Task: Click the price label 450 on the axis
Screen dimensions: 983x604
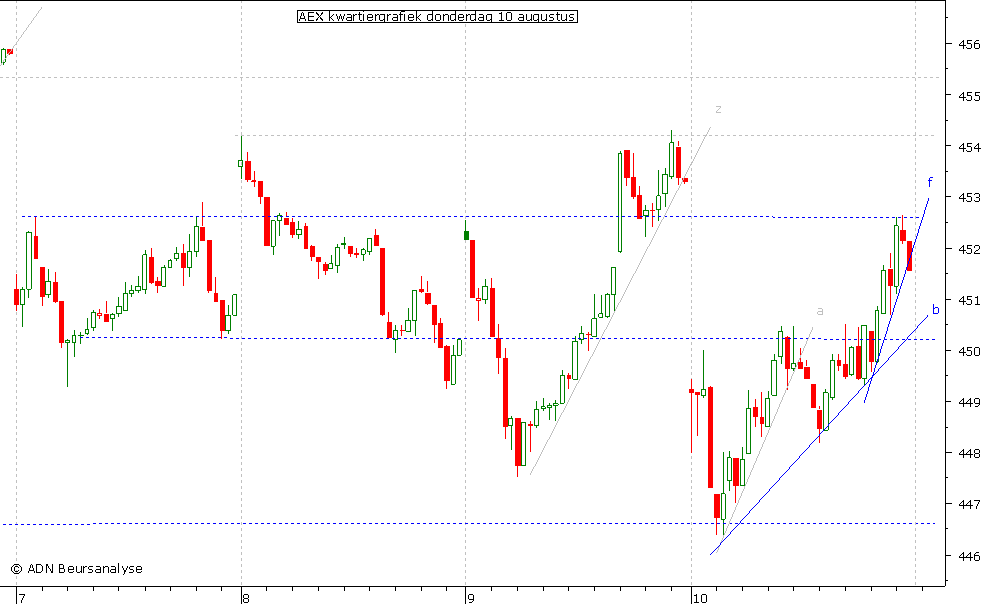Action: coord(969,352)
